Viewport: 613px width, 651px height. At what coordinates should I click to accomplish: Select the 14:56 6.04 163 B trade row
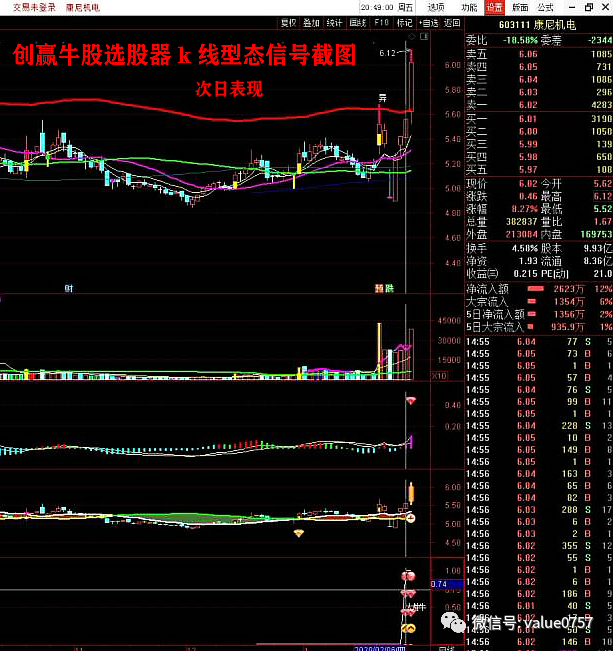[539, 474]
